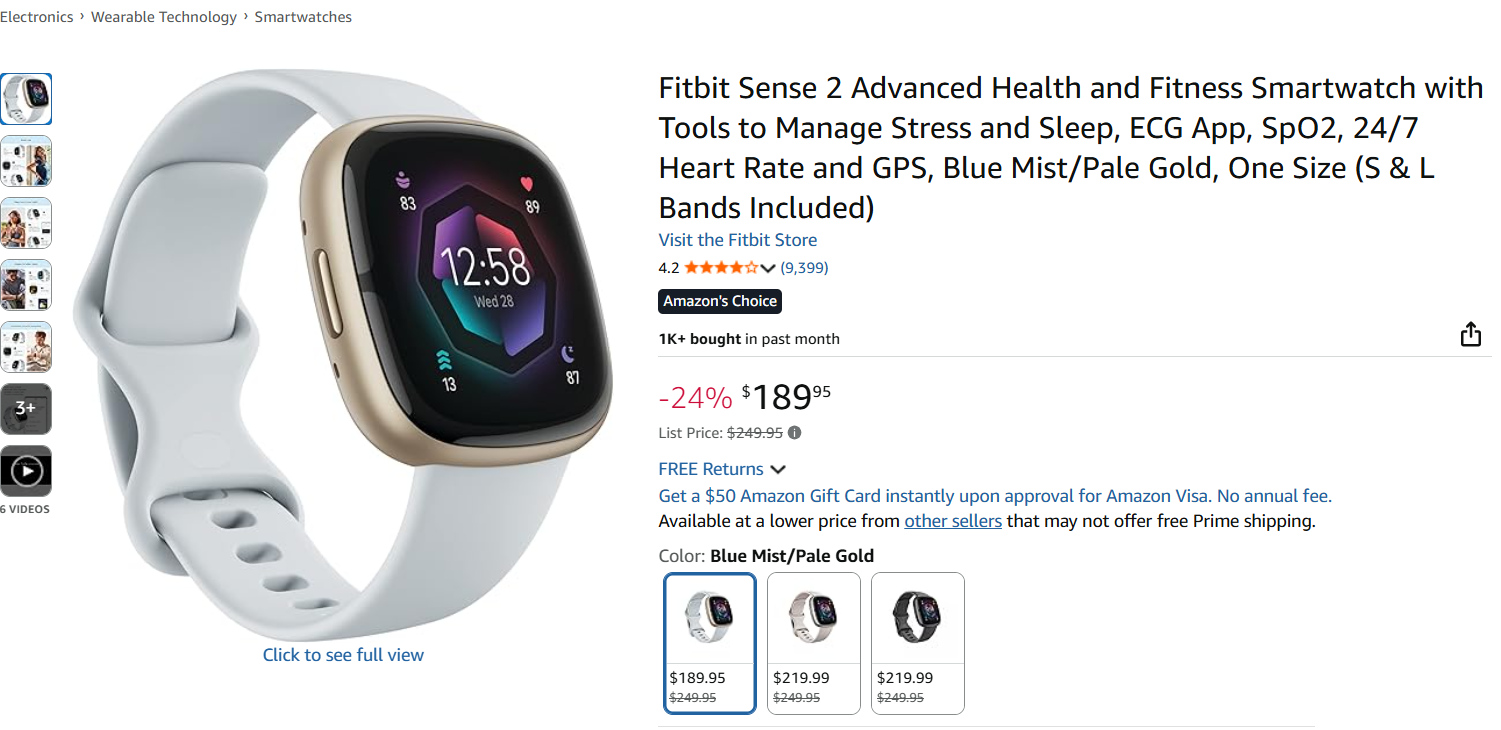Navigate to Smartwatches breadcrumb
The height and width of the screenshot is (730, 1501).
pos(303,17)
